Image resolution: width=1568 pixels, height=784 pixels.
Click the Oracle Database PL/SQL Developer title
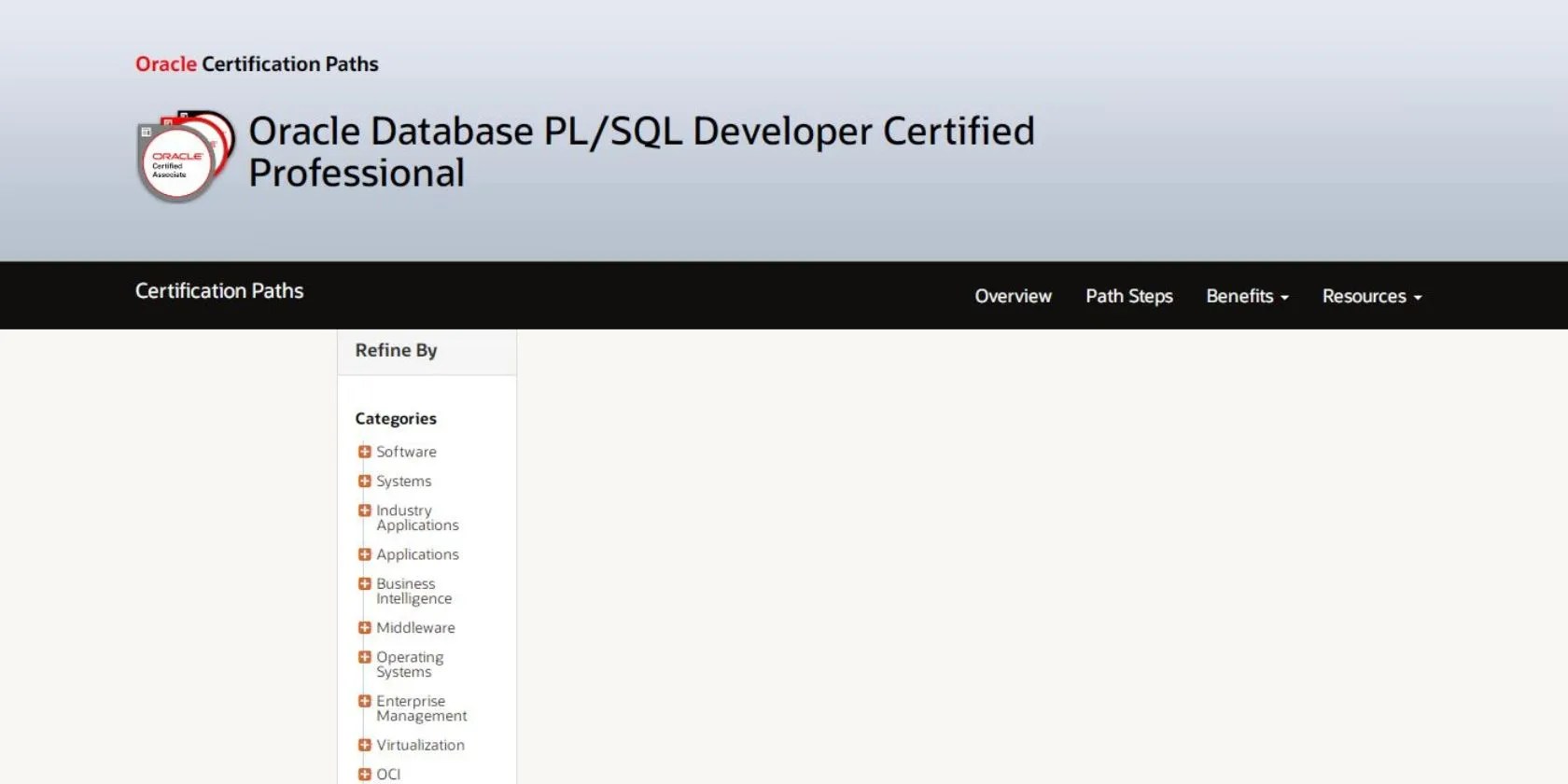coord(641,151)
